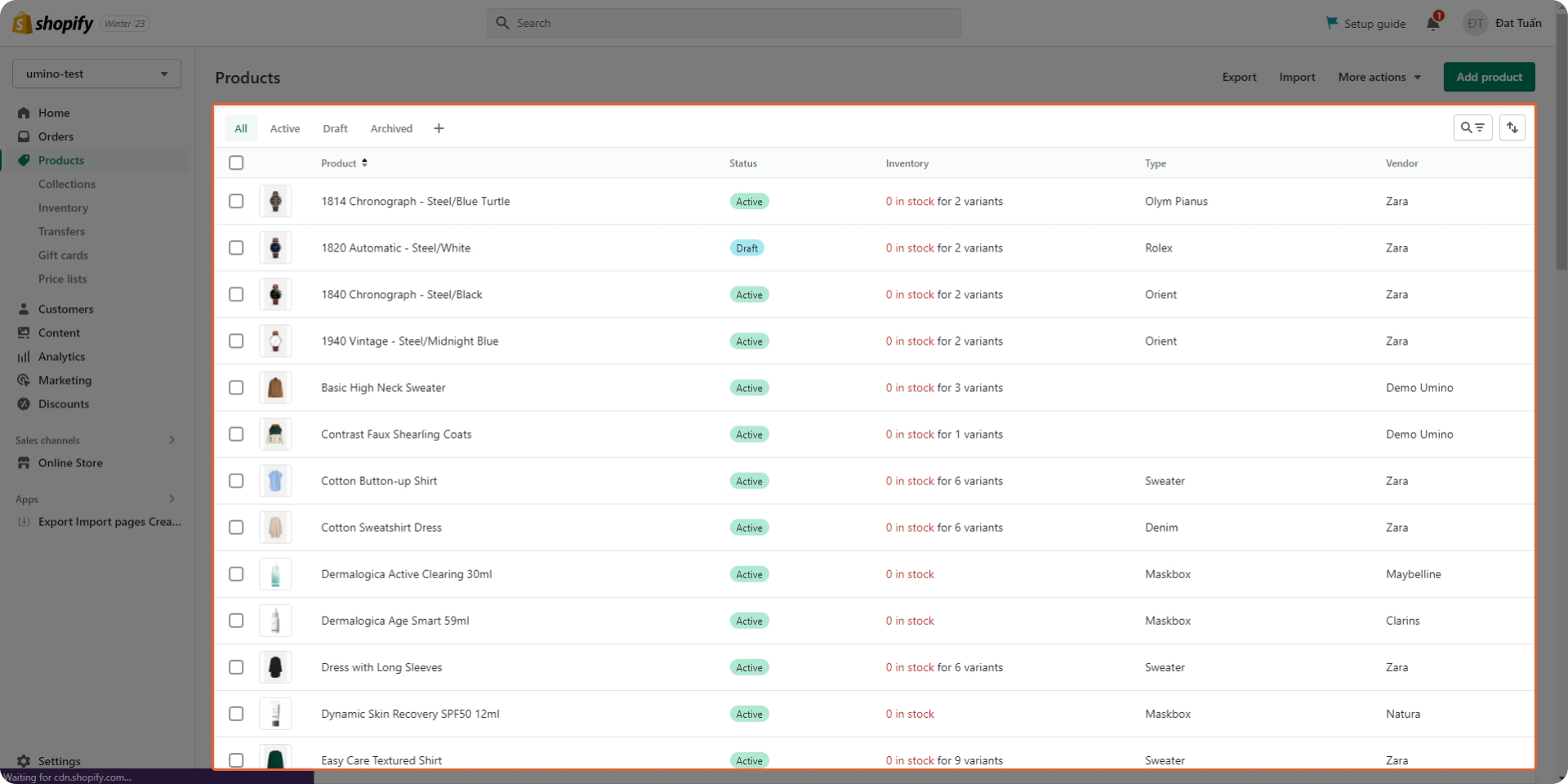Click the Shopify logo
This screenshot has height=784, width=1568.
pos(54,23)
